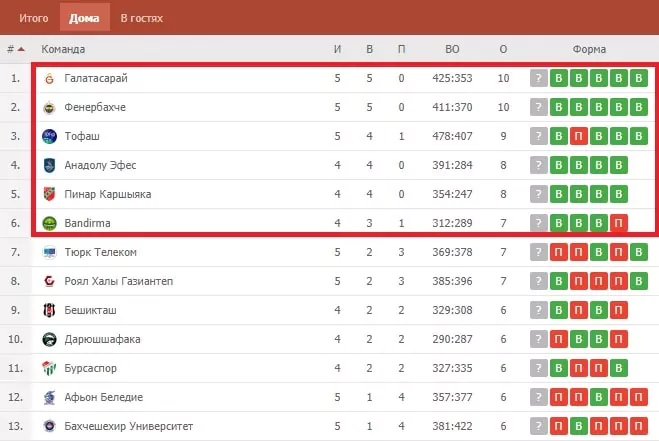Click the Bandirma green logo
The image size is (659, 441).
[49, 223]
